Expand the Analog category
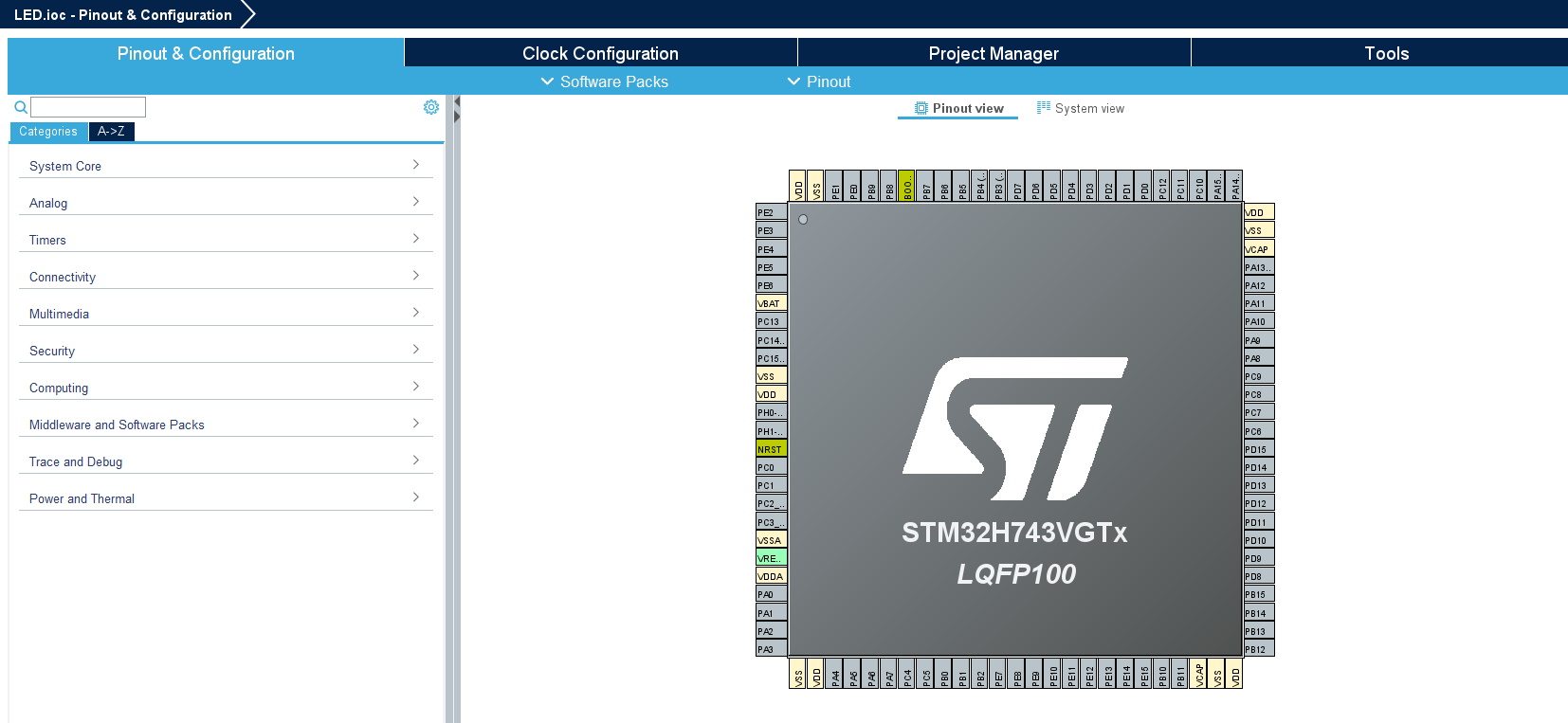 (226, 202)
